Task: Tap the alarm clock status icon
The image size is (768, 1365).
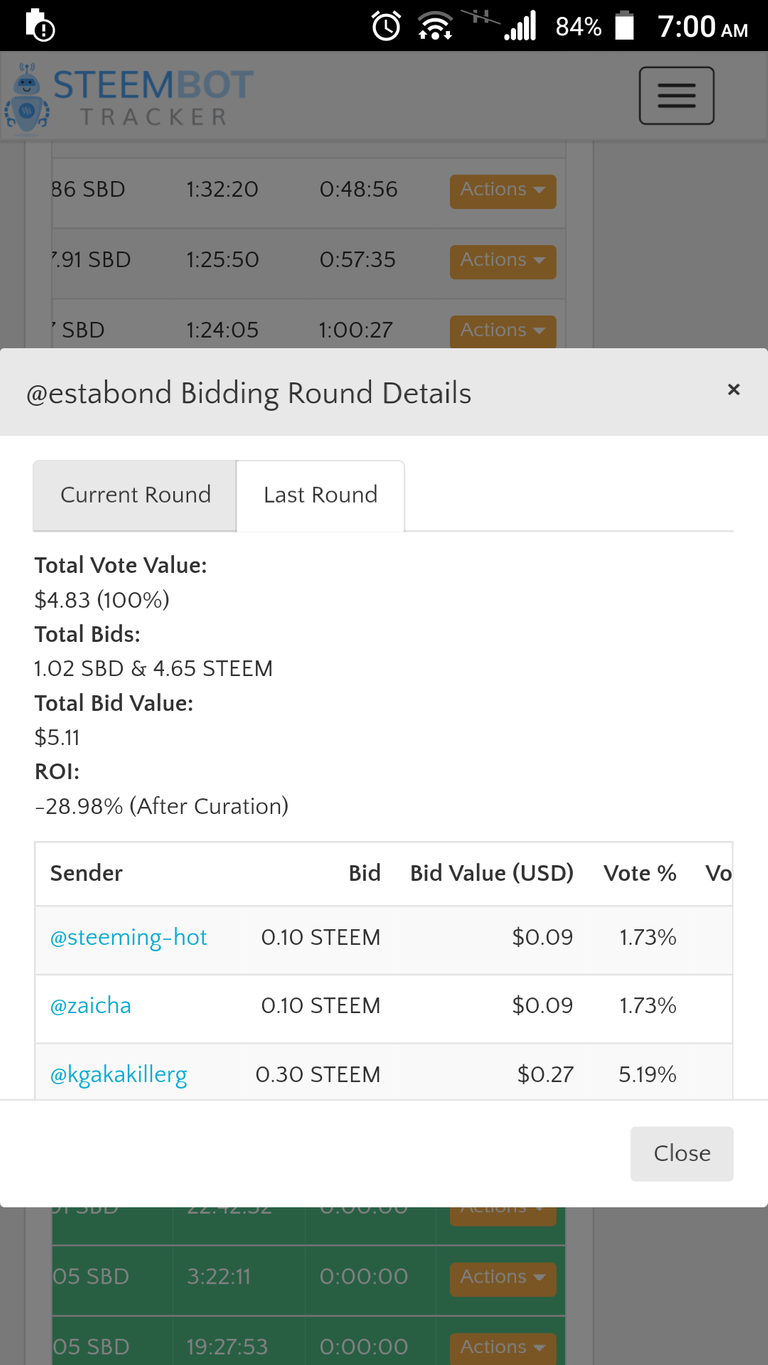Action: [x=386, y=26]
